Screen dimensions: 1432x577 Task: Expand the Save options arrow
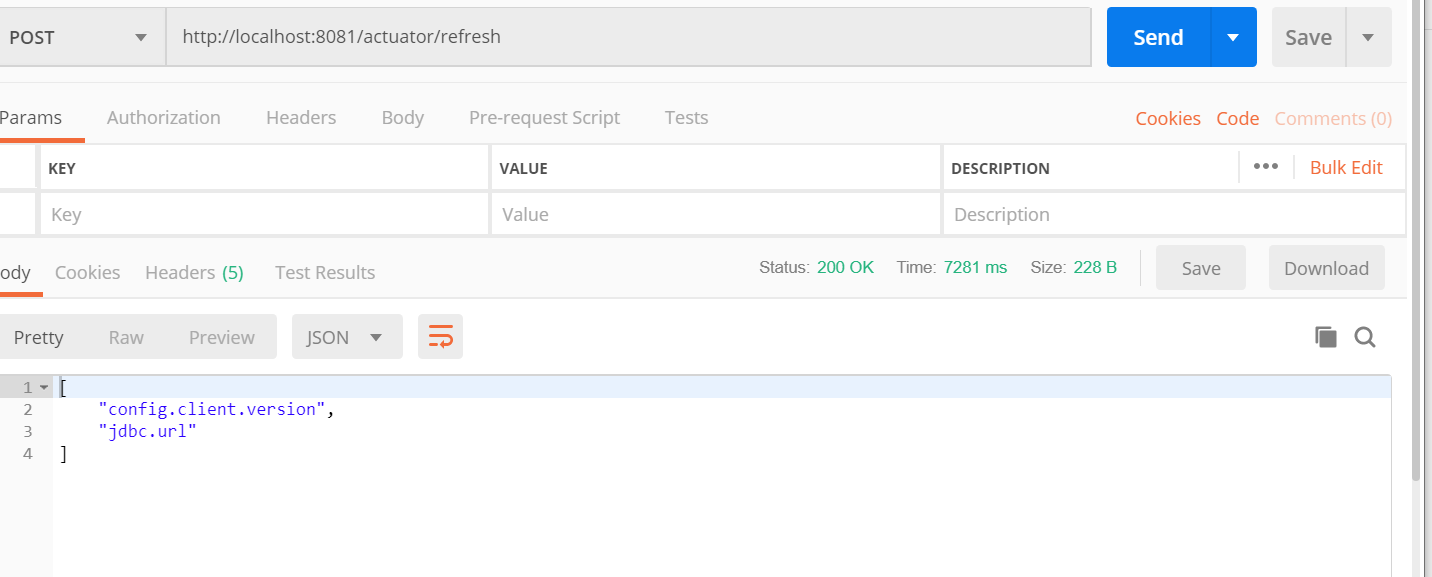[x=1368, y=37]
